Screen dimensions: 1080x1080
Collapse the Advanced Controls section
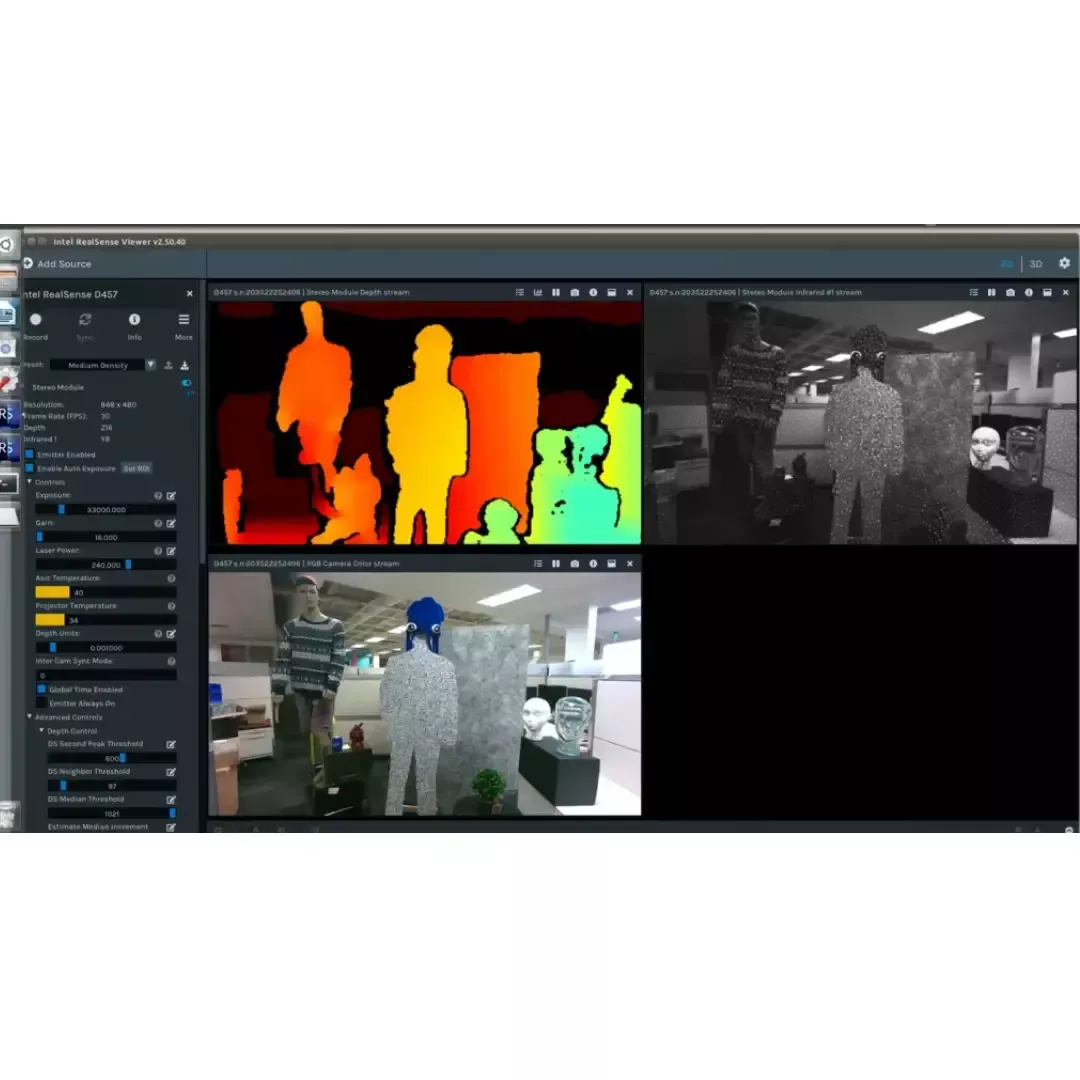[29, 717]
